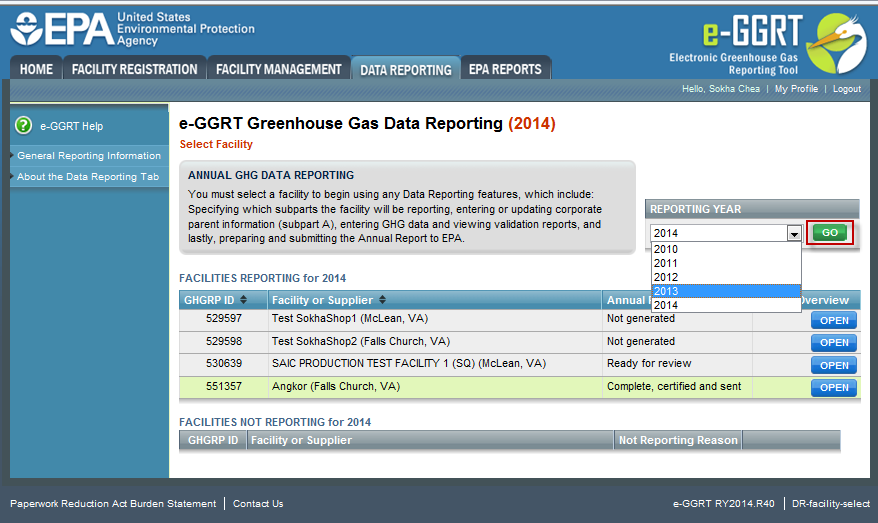Click GHGRP ID 529597 cell
Viewport: 878px width, 523px height.
coord(224,318)
